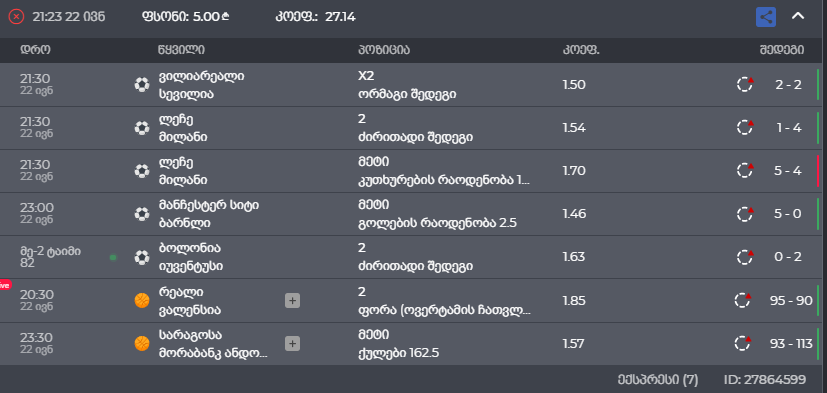Click status circle next to 95 - 90 score
Screen dimensions: 827x393
tap(743, 300)
